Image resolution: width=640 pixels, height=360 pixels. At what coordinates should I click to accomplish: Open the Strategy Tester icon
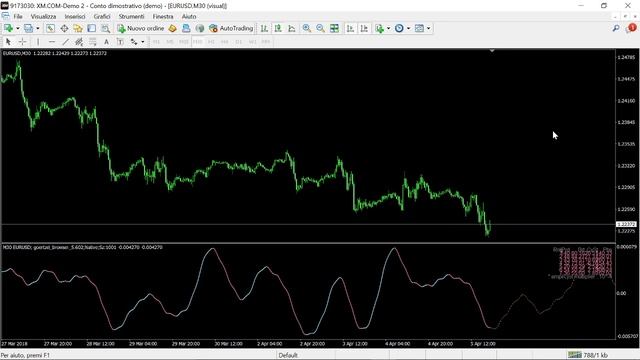[x=105, y=28]
